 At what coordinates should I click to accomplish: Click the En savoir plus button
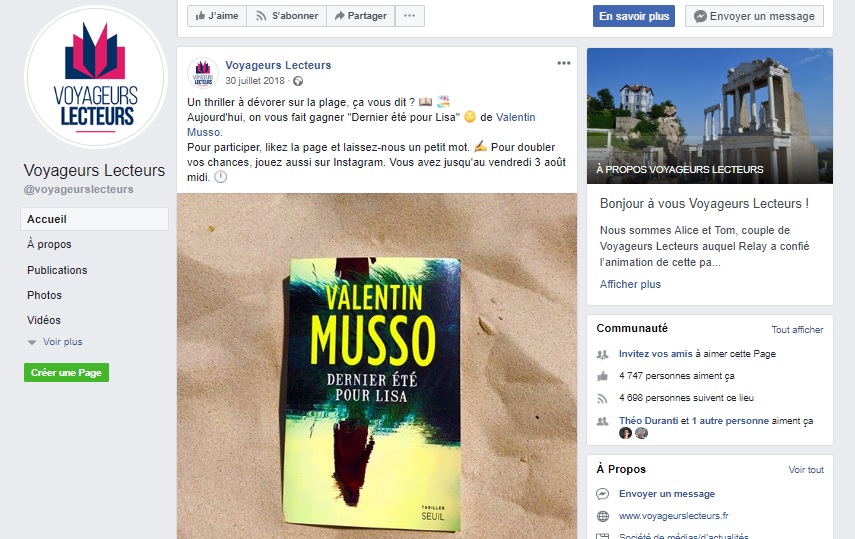click(634, 16)
